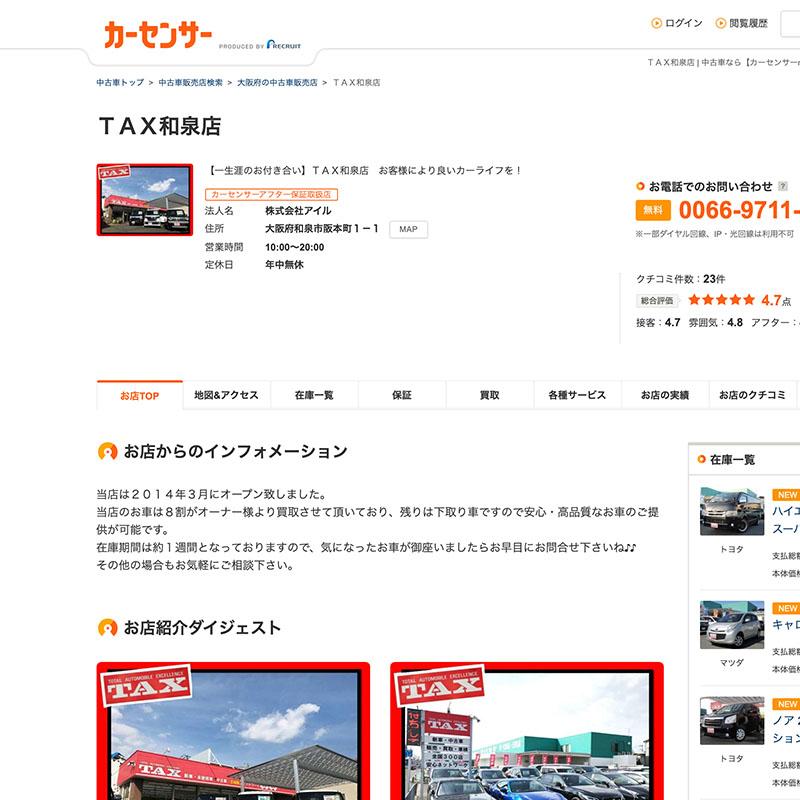Click the 在庫一覧 sidebar heading
Screen dimensions: 800x800
732,460
